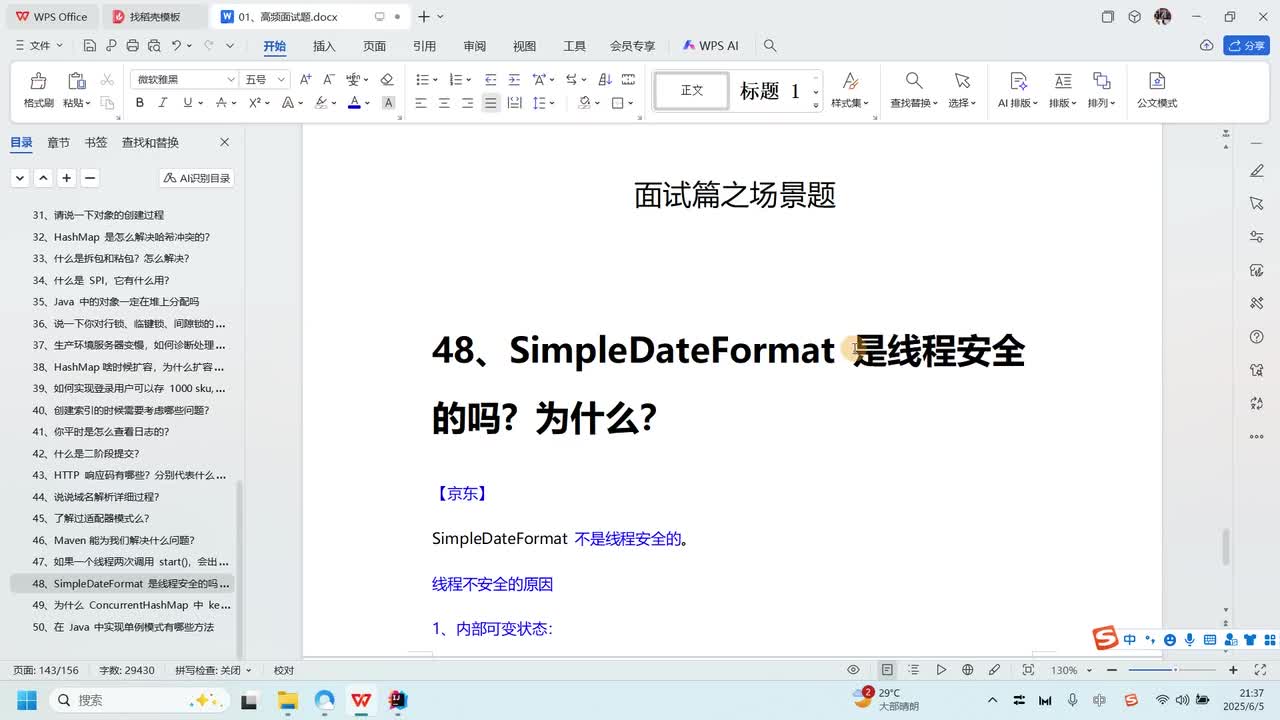Toggle eye protection mode icon in status bar
The height and width of the screenshot is (720, 1280).
[853, 670]
